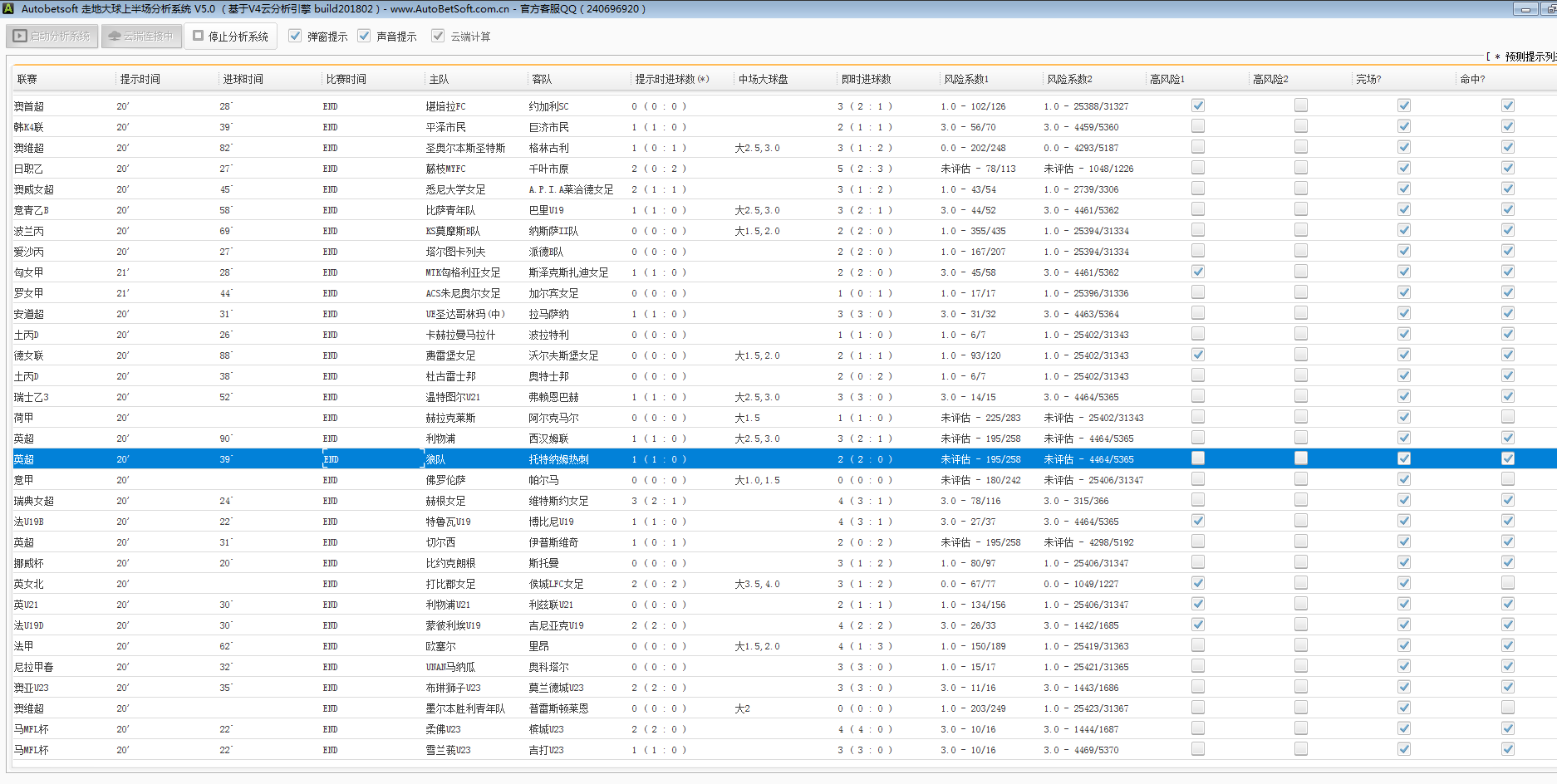Toggle the 弹窗提示 checkbox
The width and height of the screenshot is (1557, 784).
click(295, 36)
